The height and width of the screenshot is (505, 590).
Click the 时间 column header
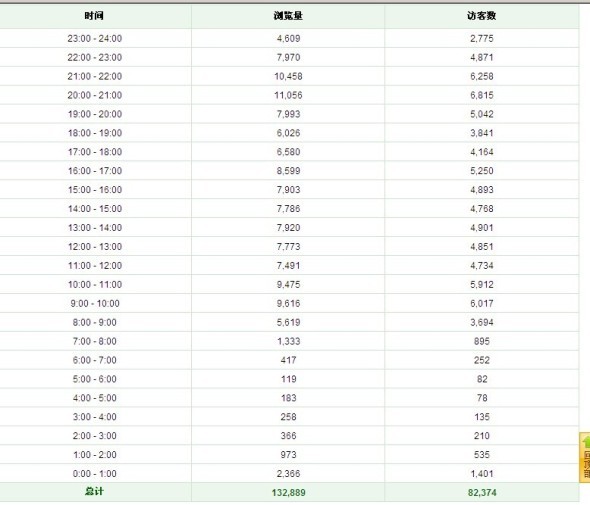[94, 16]
